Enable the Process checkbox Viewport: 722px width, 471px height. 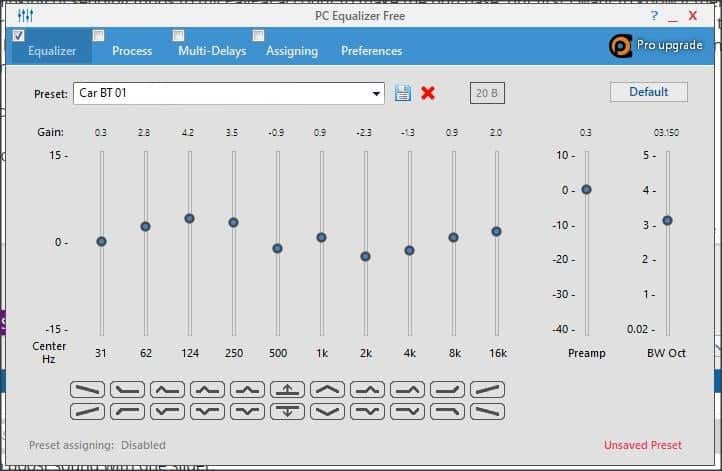[99, 35]
